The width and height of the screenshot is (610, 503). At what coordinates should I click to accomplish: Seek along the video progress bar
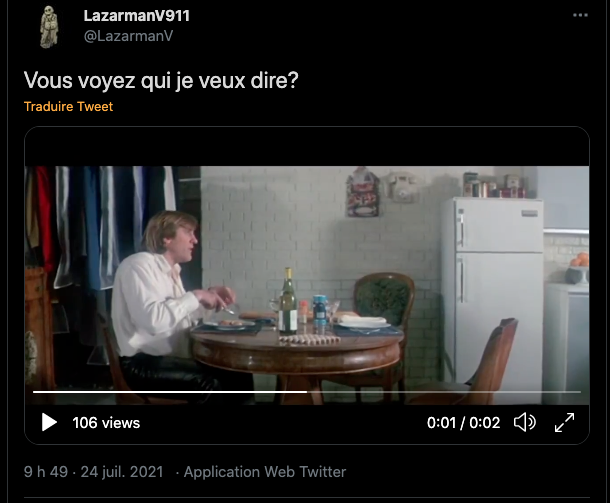(x=307, y=392)
